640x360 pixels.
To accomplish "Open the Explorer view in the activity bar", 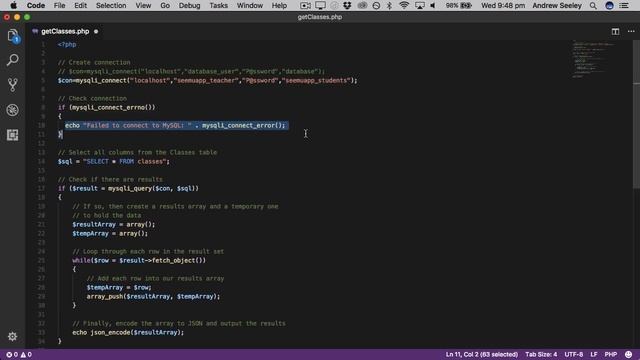I will point(13,36).
